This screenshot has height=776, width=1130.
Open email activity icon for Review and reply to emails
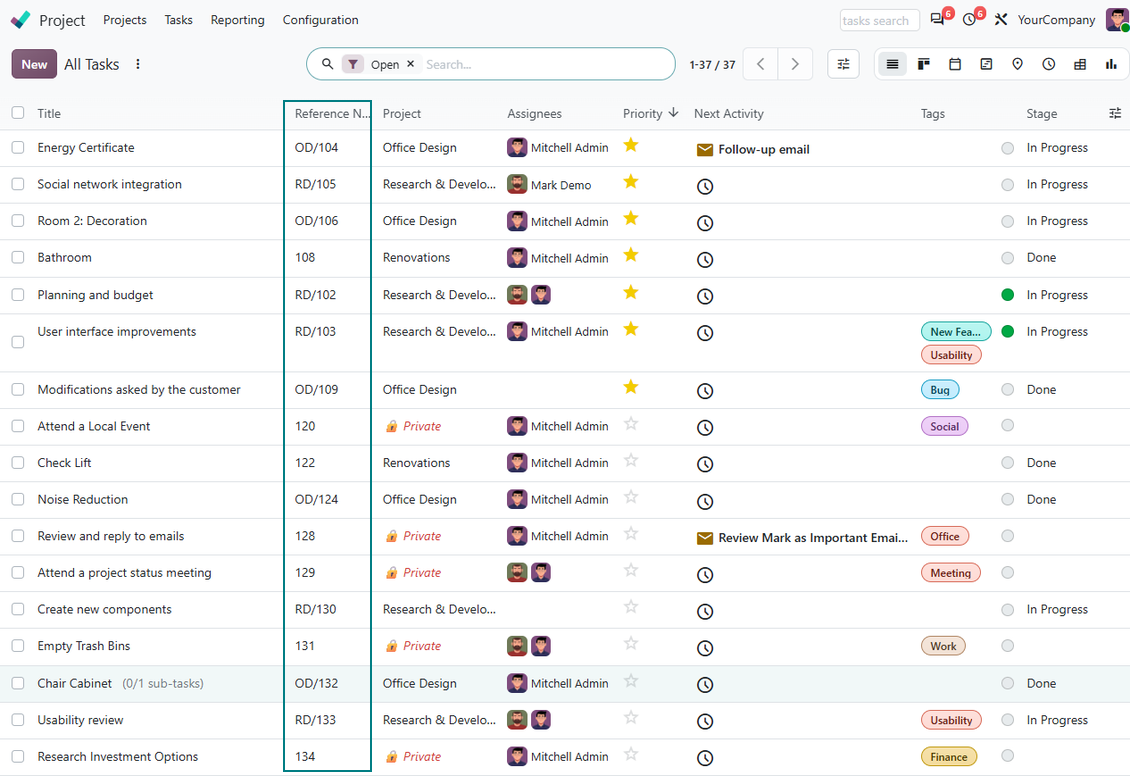[x=705, y=538]
